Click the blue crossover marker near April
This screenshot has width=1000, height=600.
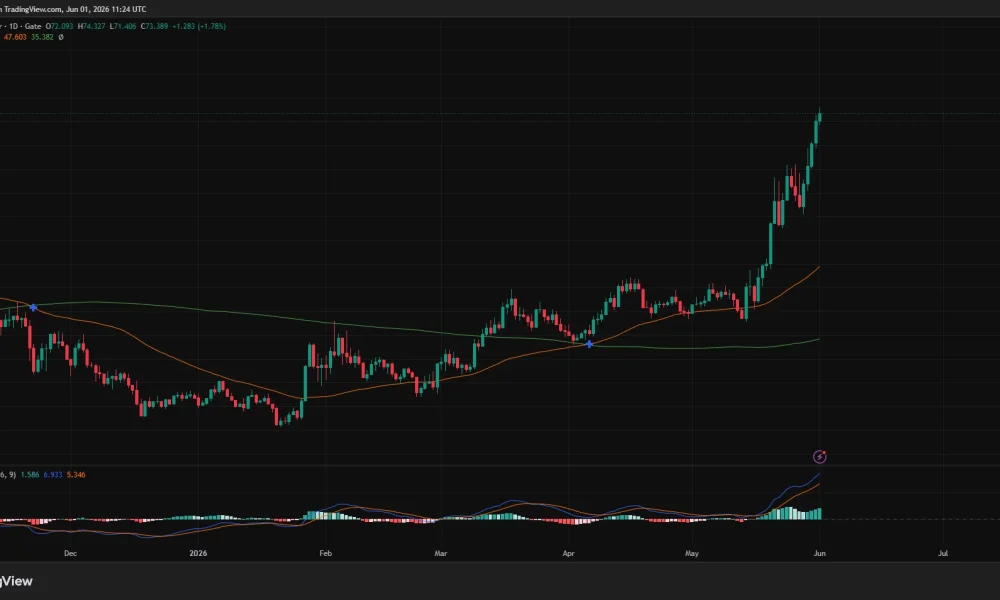point(589,344)
